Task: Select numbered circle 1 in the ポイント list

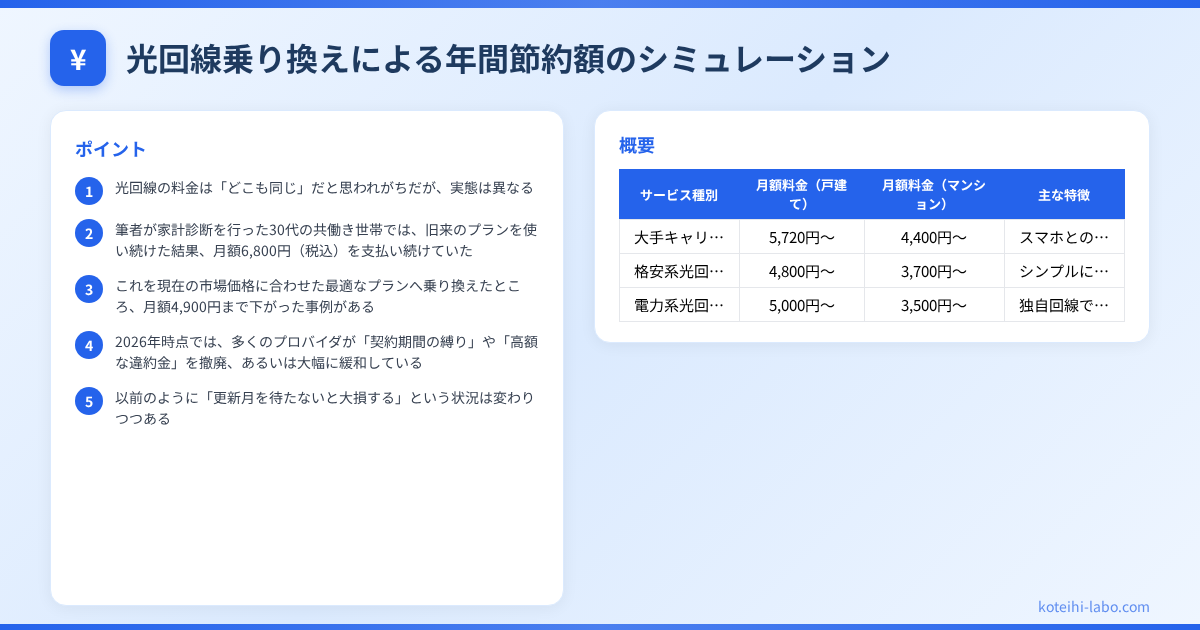Action: click(x=89, y=190)
